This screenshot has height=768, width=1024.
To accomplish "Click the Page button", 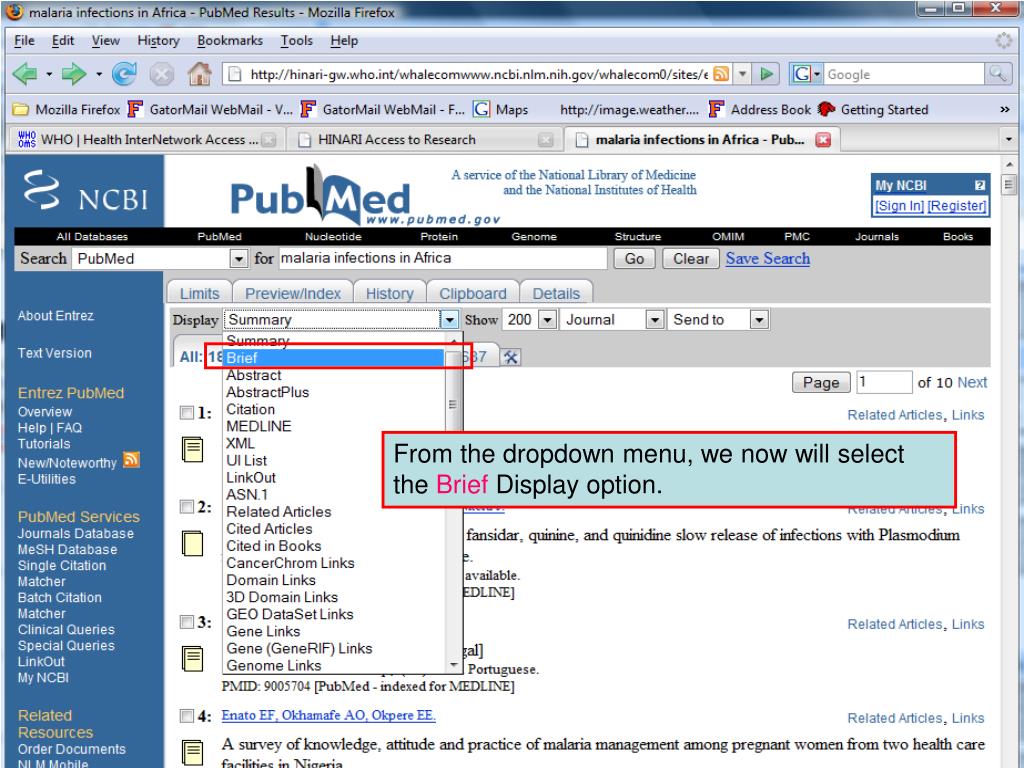I will [821, 382].
